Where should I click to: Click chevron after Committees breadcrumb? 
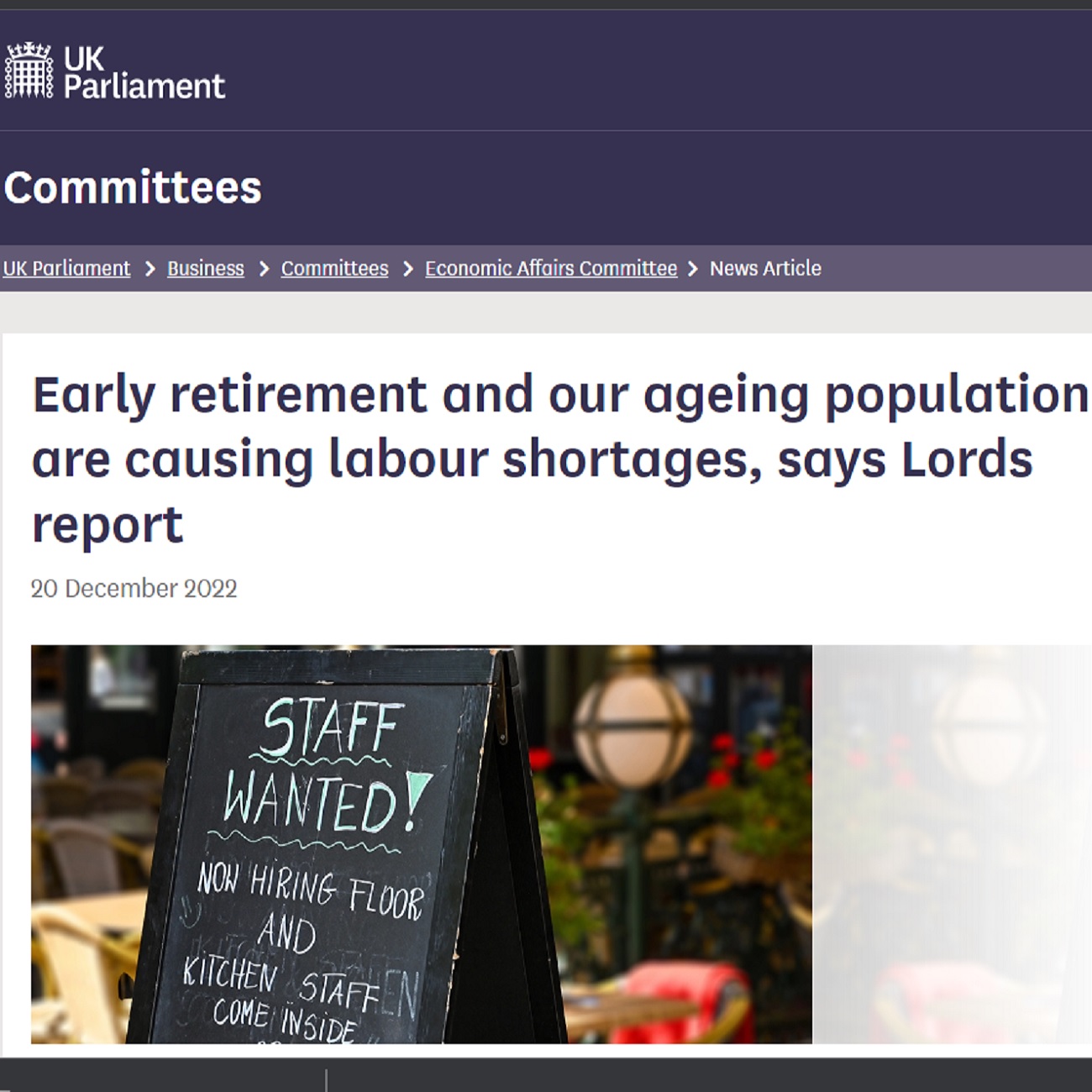408,269
